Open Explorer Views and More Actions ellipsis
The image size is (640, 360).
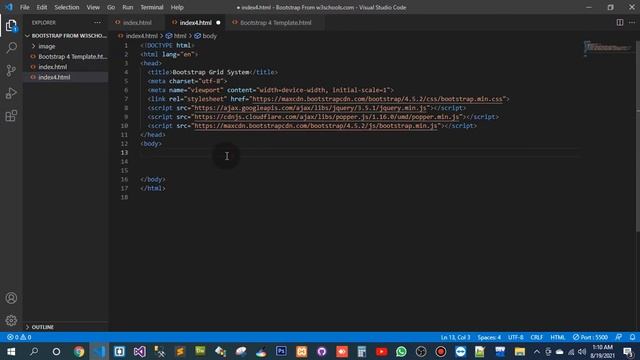(x=97, y=22)
